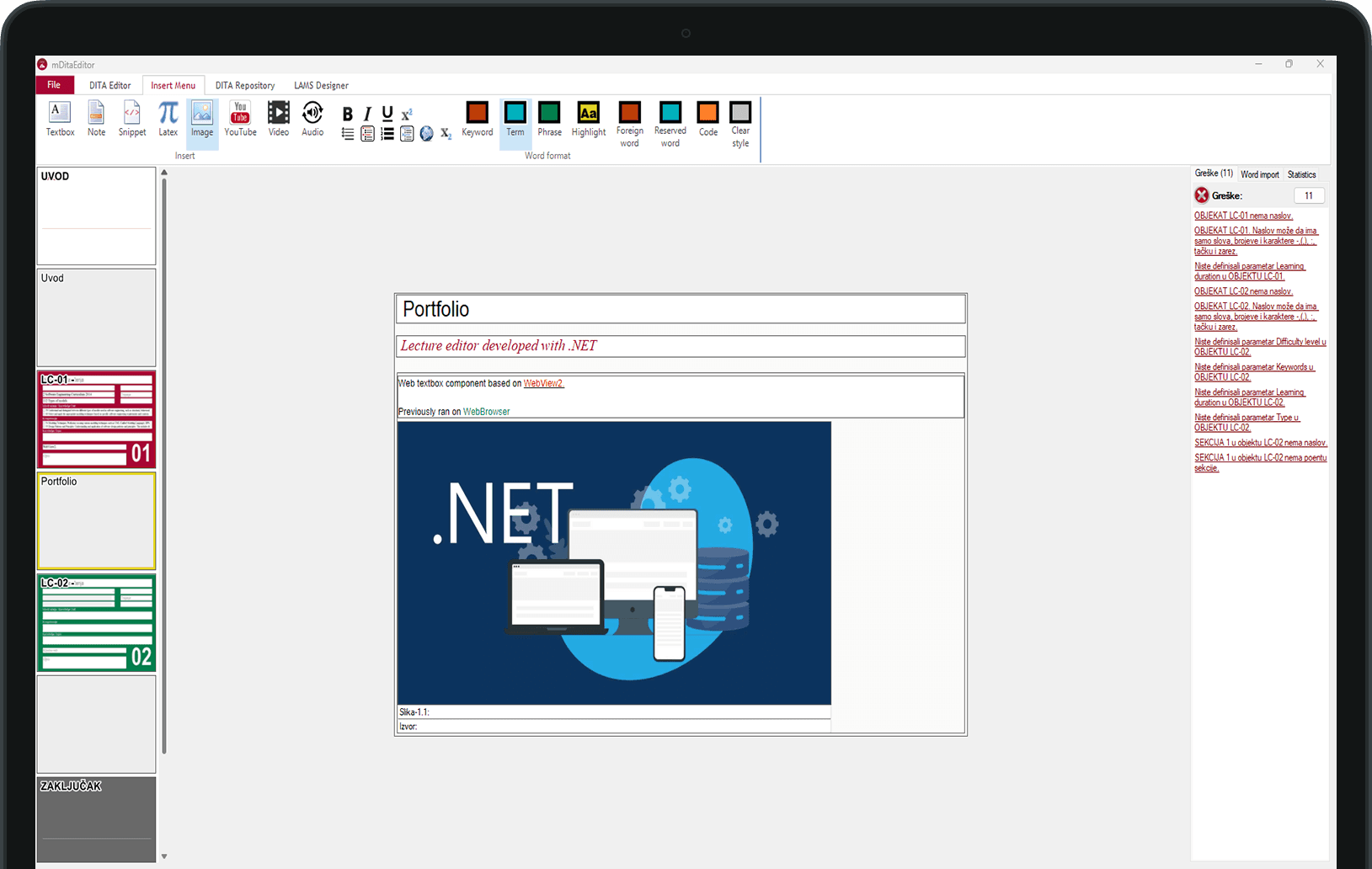
Task: Toggle italic formatting
Action: 366,112
